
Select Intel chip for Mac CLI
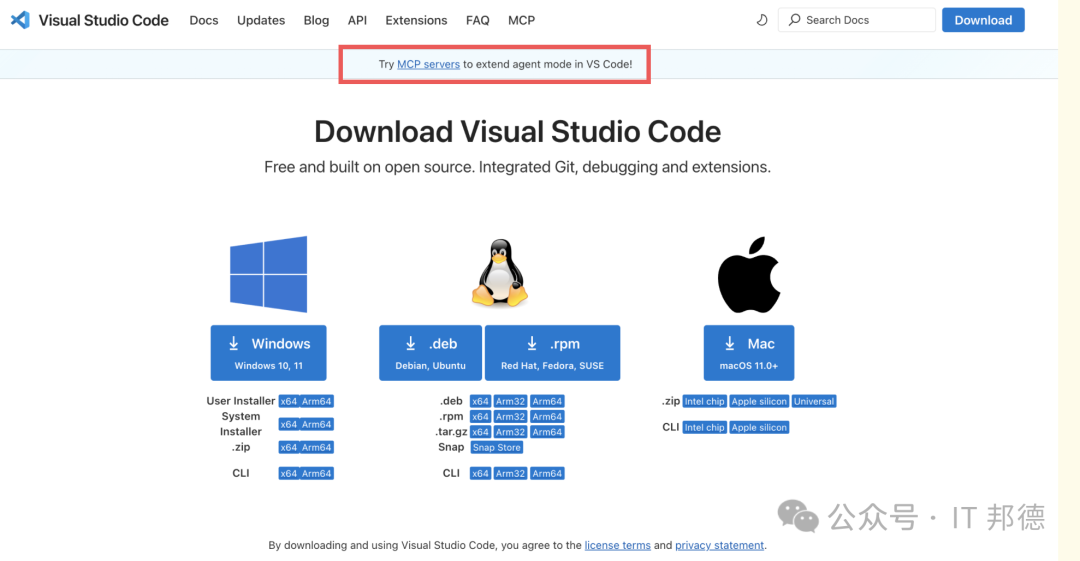(705, 427)
